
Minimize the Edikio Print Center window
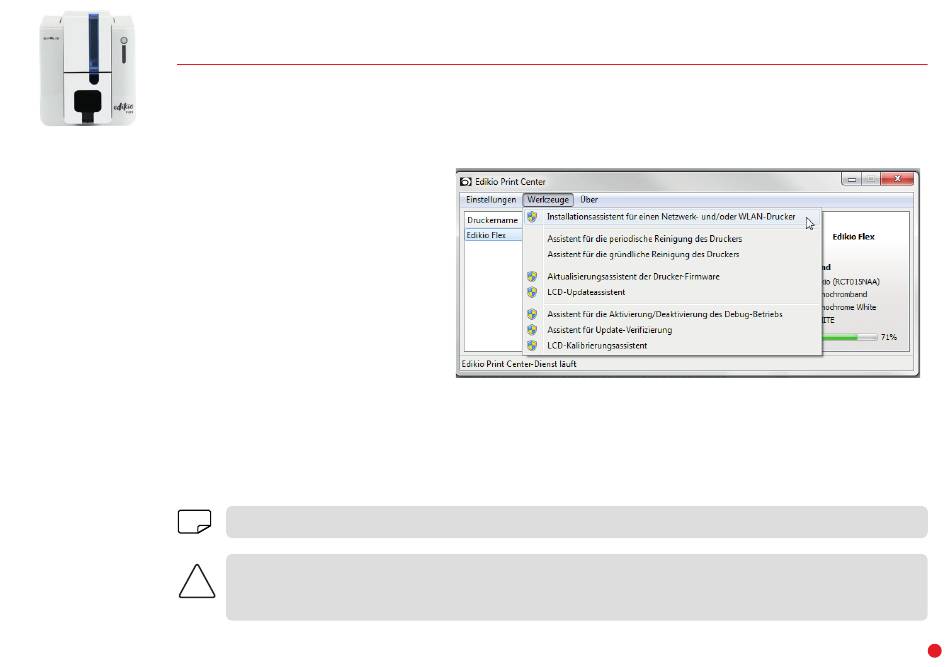(x=853, y=179)
